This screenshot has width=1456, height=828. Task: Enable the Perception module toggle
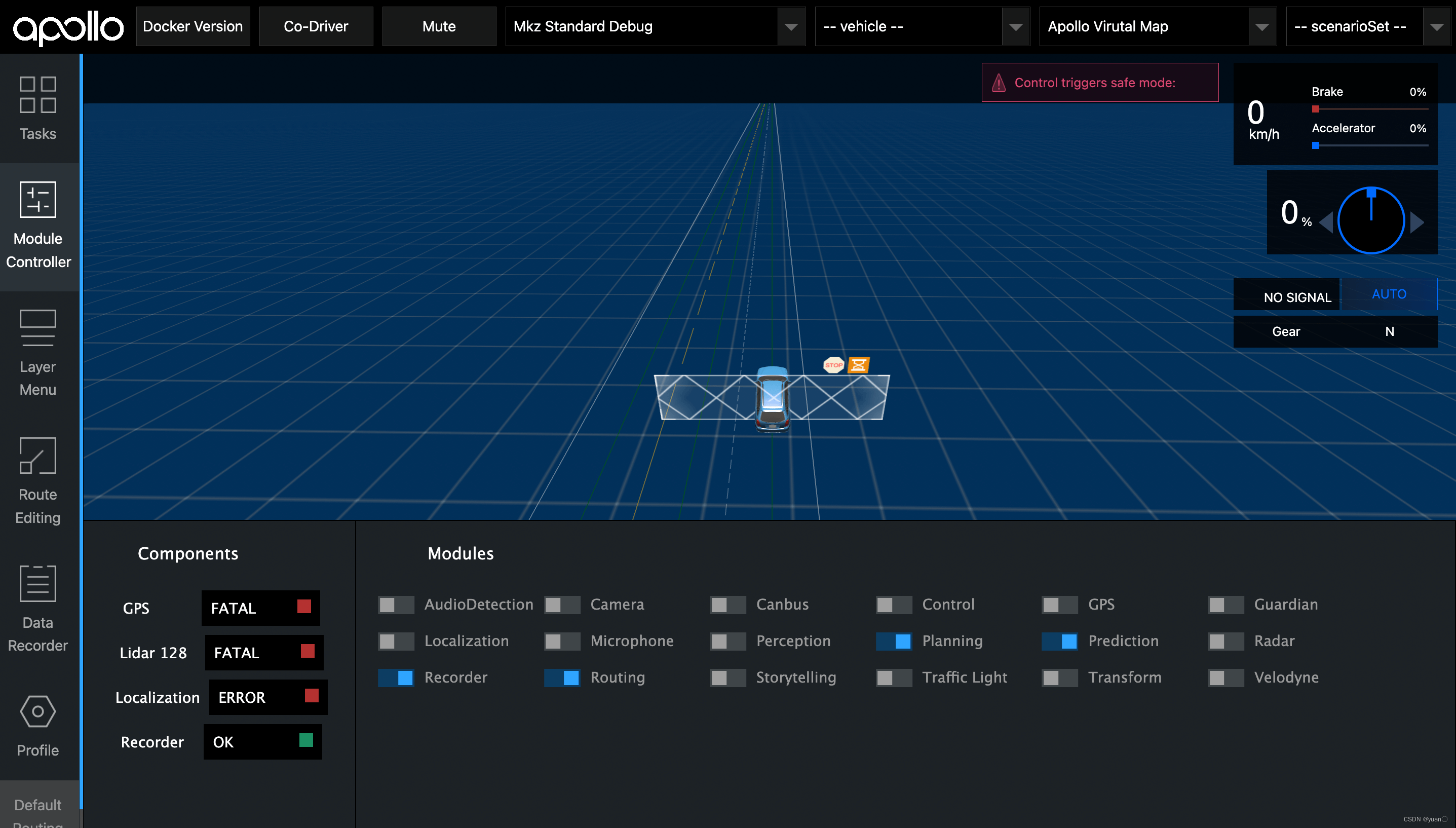coord(727,642)
